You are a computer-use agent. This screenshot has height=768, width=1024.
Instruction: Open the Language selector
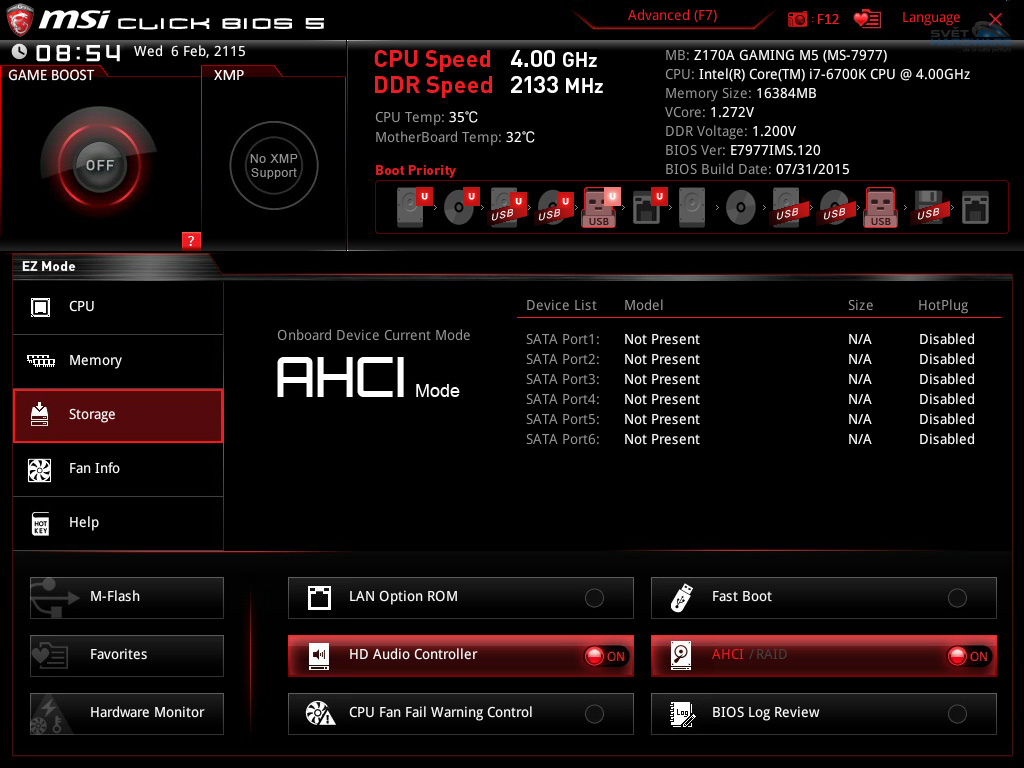coord(930,17)
